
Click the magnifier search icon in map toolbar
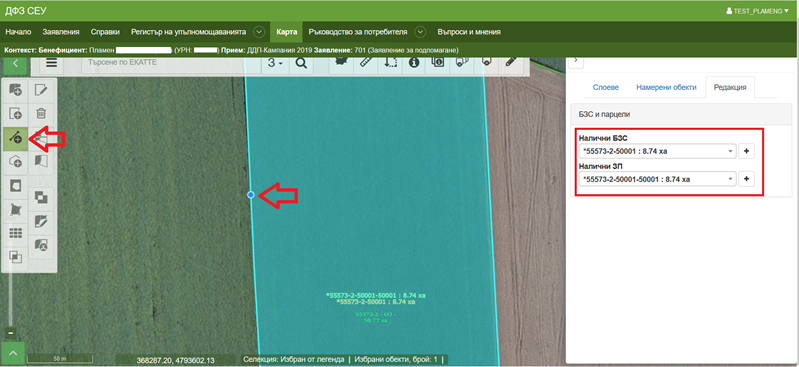(x=301, y=64)
